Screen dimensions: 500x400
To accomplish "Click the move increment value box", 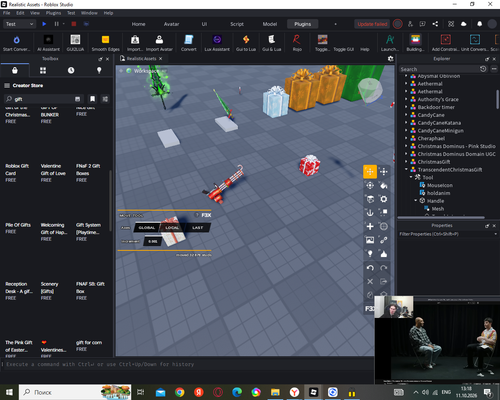I will point(153,241).
